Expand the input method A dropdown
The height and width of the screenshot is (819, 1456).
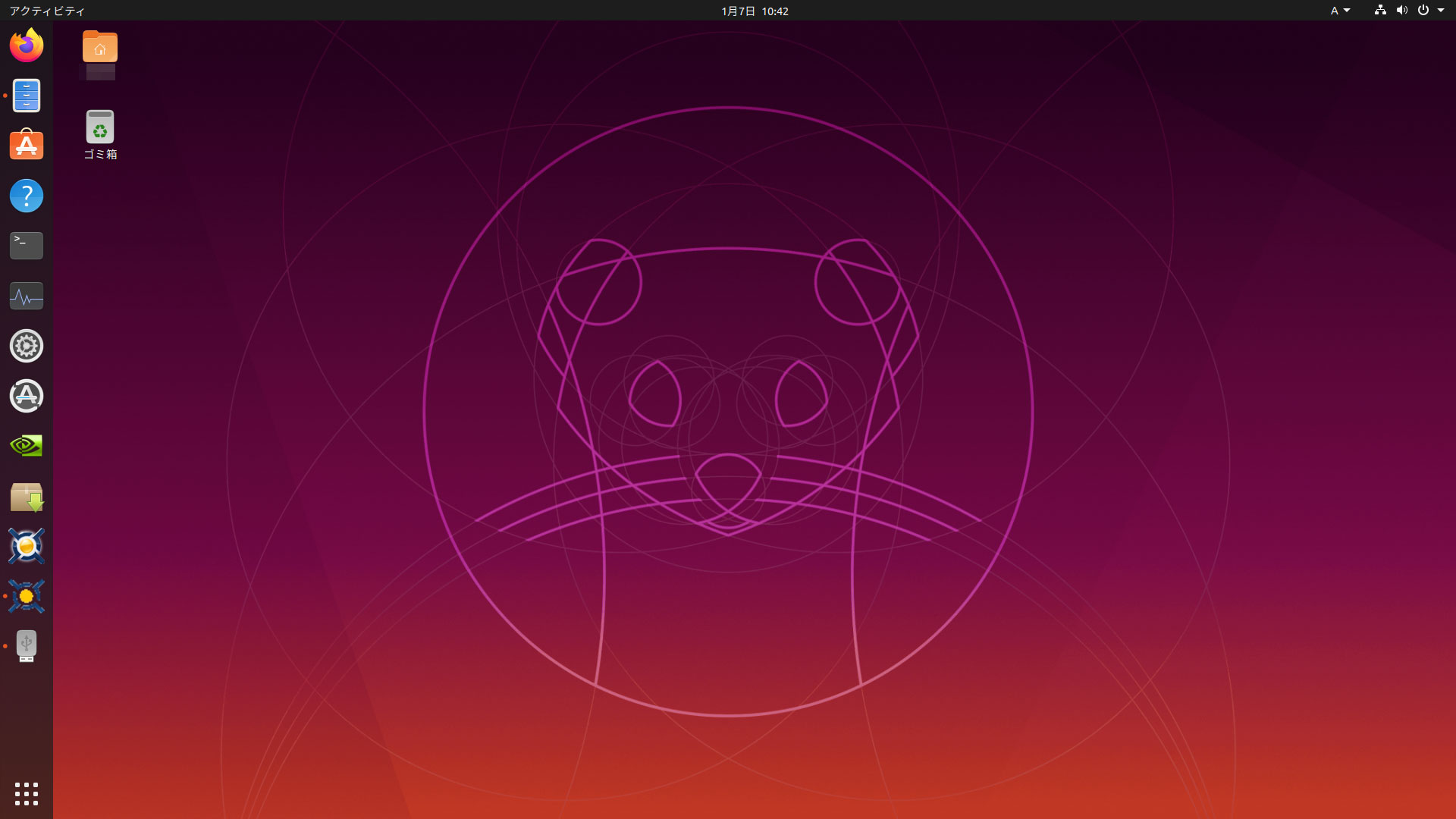(1340, 11)
